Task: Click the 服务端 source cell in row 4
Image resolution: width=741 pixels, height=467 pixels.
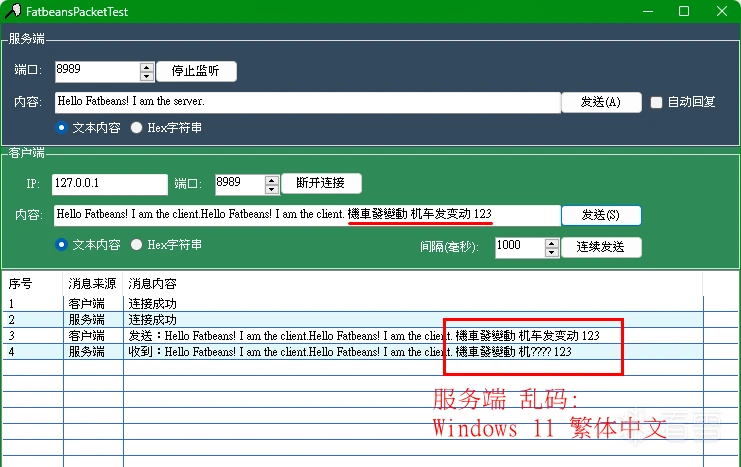Action: pyautogui.click(x=93, y=352)
